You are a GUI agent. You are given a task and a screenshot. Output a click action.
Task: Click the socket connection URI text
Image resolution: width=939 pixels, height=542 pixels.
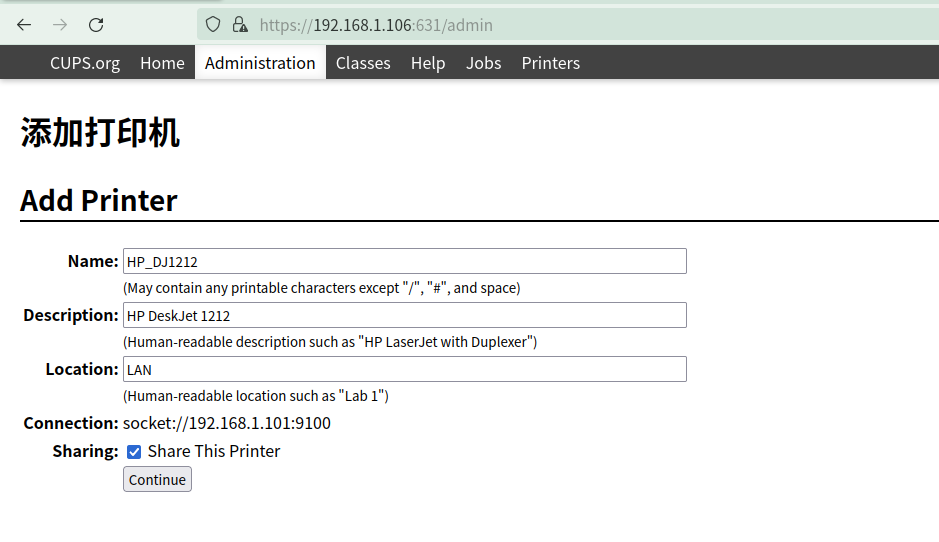click(x=227, y=423)
